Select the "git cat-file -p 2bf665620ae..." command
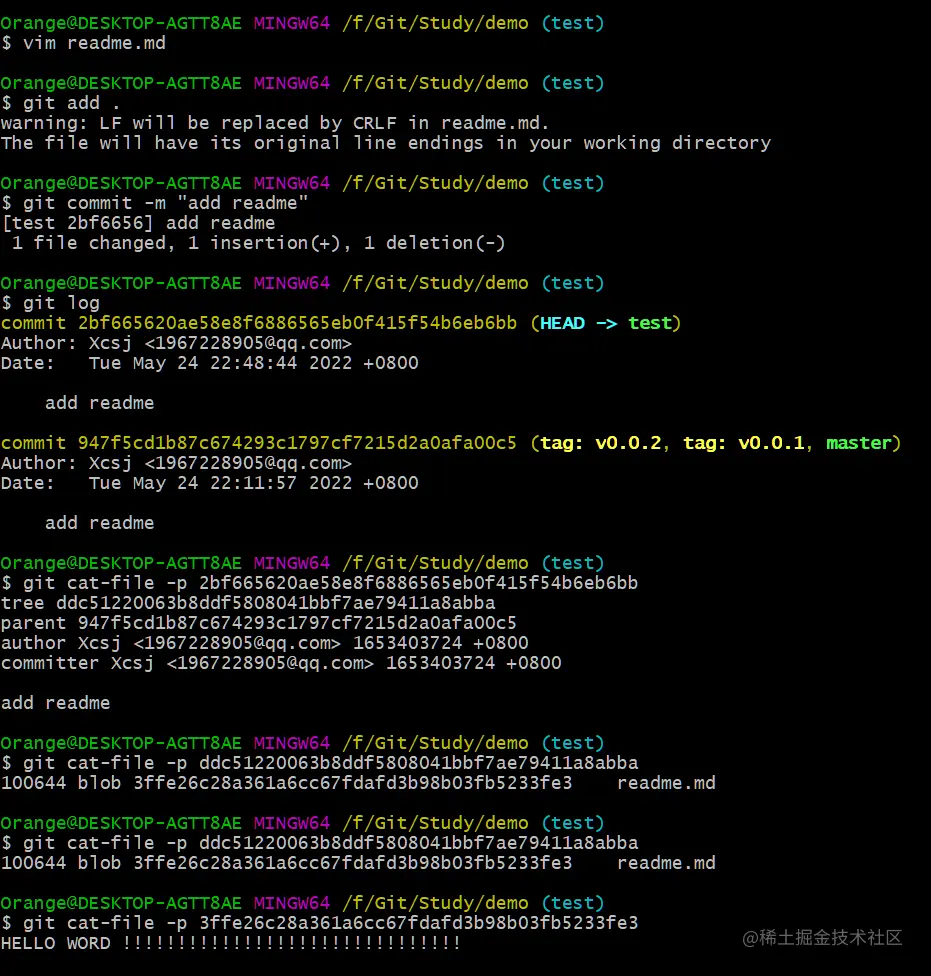This screenshot has width=931, height=976. 319,583
